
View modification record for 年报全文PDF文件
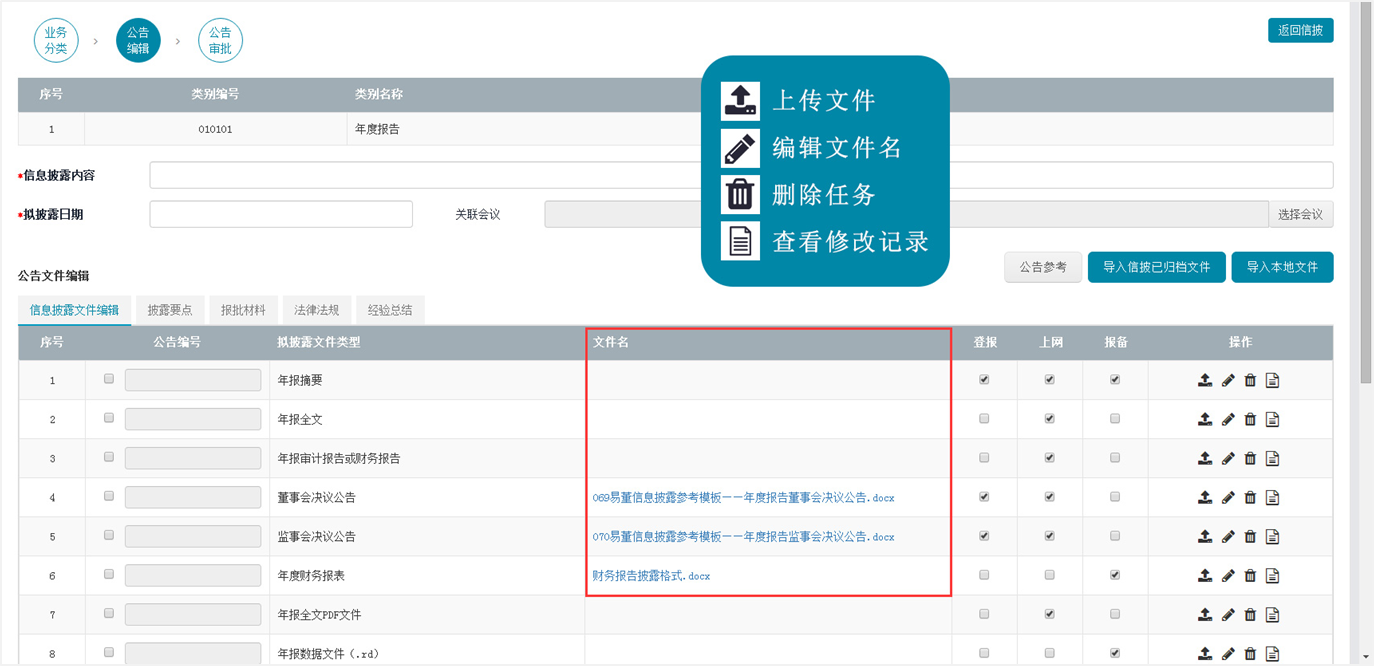(x=1272, y=614)
